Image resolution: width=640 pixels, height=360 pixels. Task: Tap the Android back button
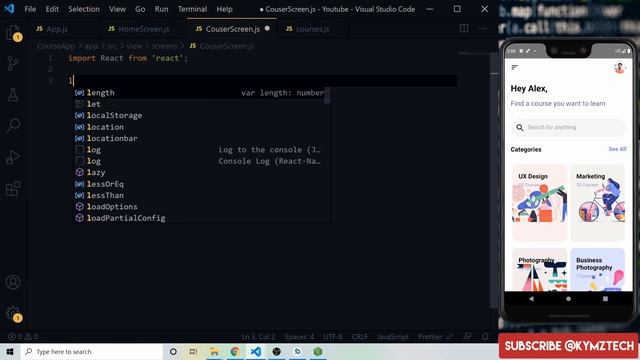(x=531, y=299)
